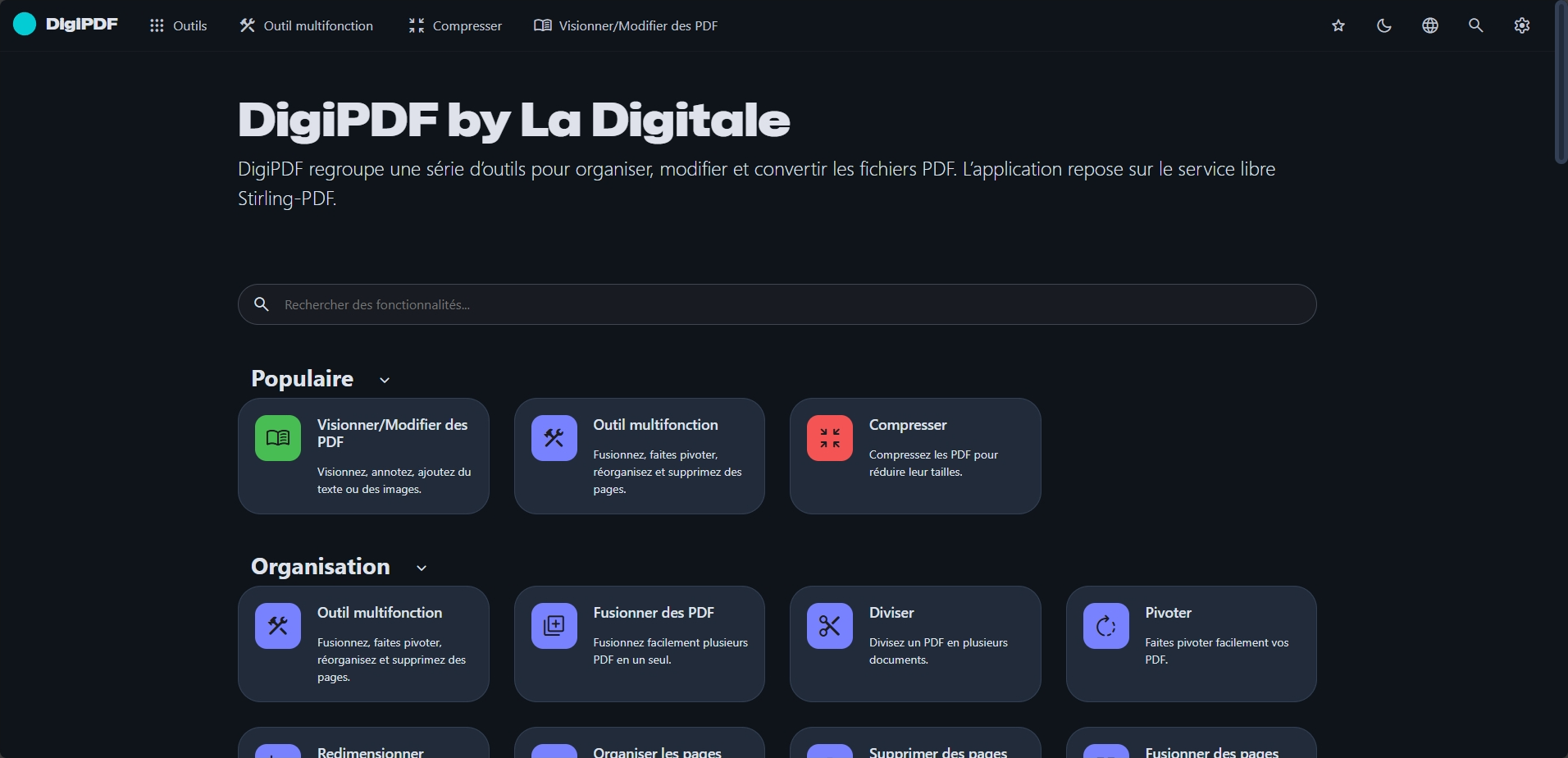Click the search magnifier in top navbar
Screen dimensions: 1568x758
[1476, 25]
